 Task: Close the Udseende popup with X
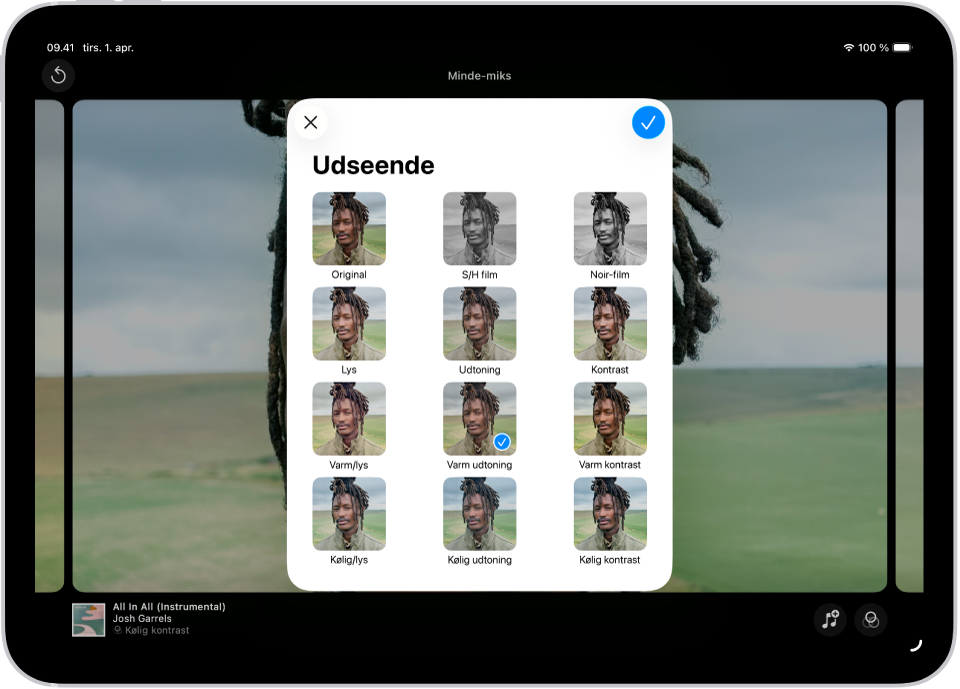311,122
